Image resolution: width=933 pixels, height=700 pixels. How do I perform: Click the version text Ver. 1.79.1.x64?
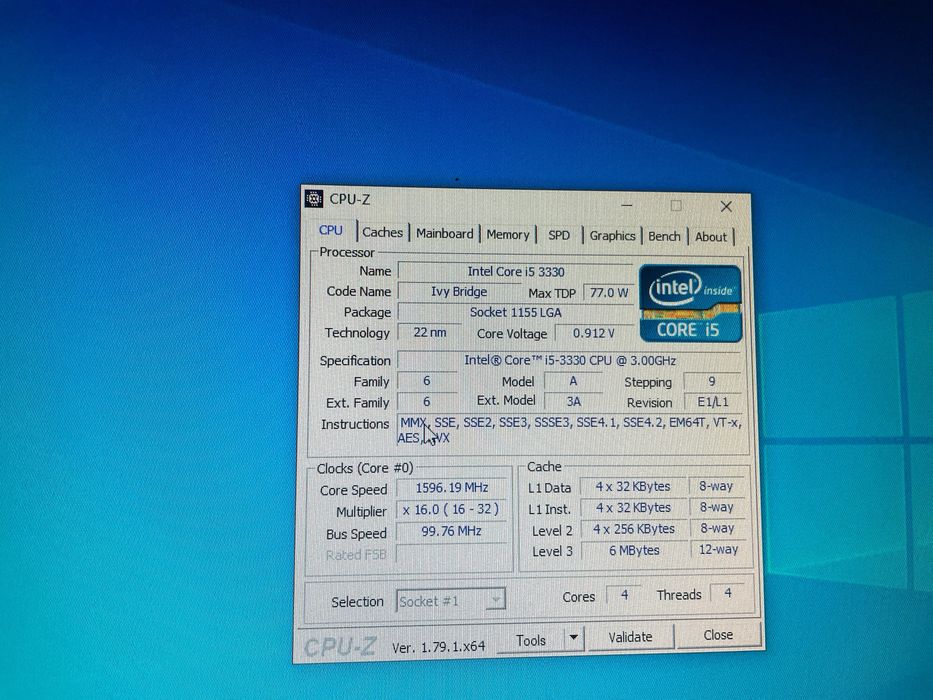coord(438,646)
